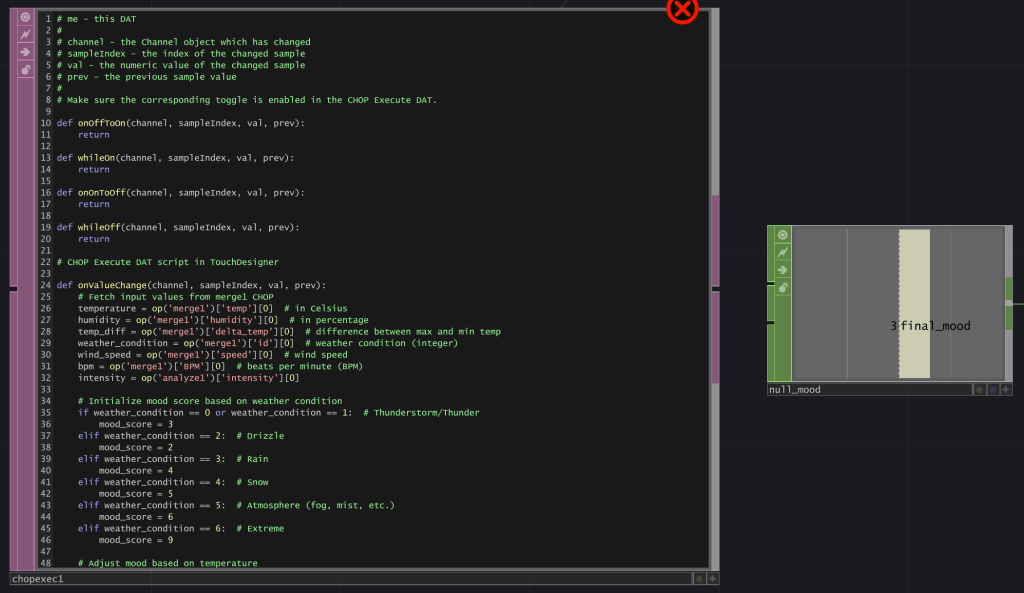Toggle the lock flag on chopexec1
The height and width of the screenshot is (593, 1024).
[x=25, y=70]
